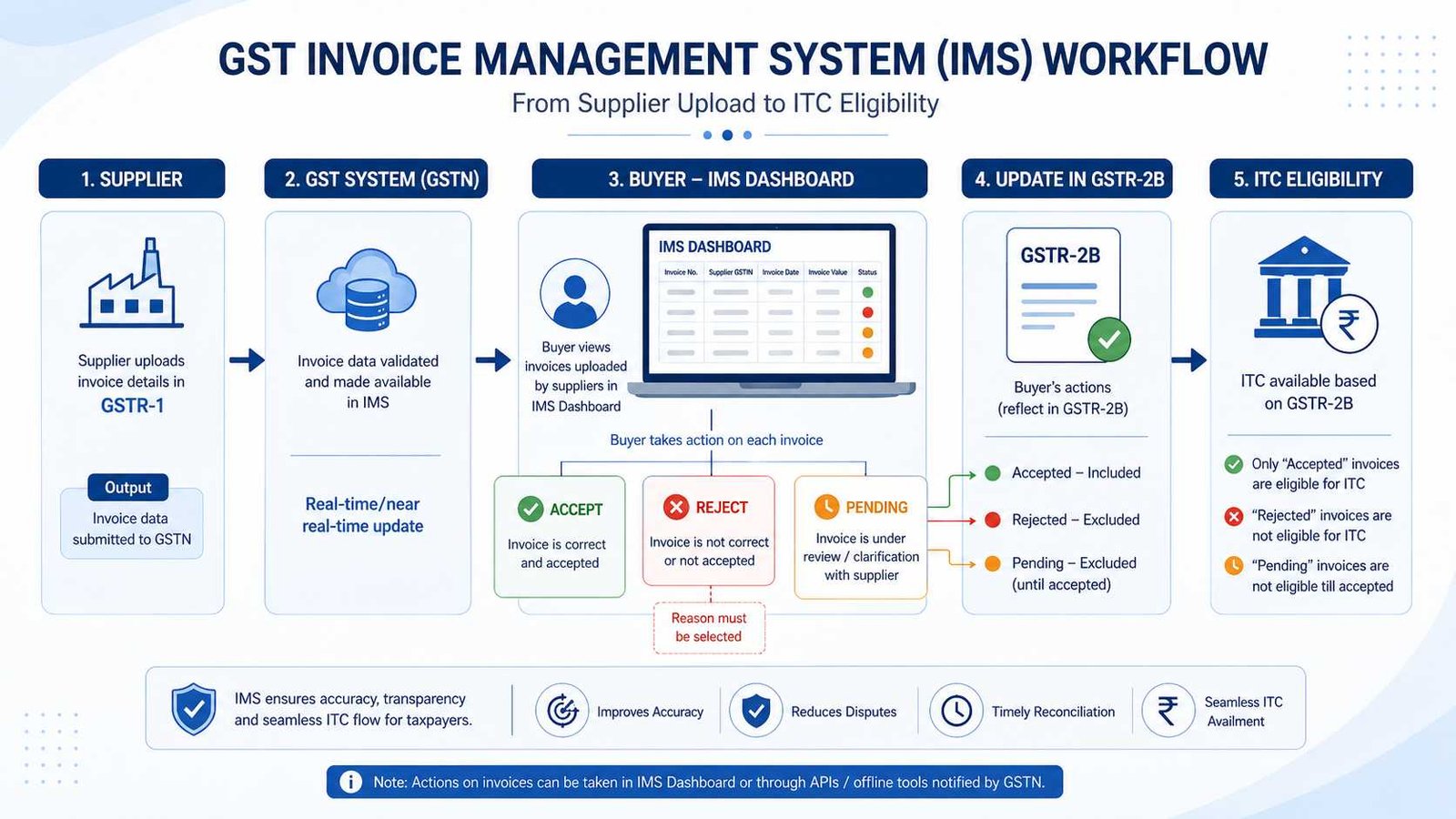Click green status dot in dashboard first row
The width and height of the screenshot is (1456, 819).
tap(867, 292)
